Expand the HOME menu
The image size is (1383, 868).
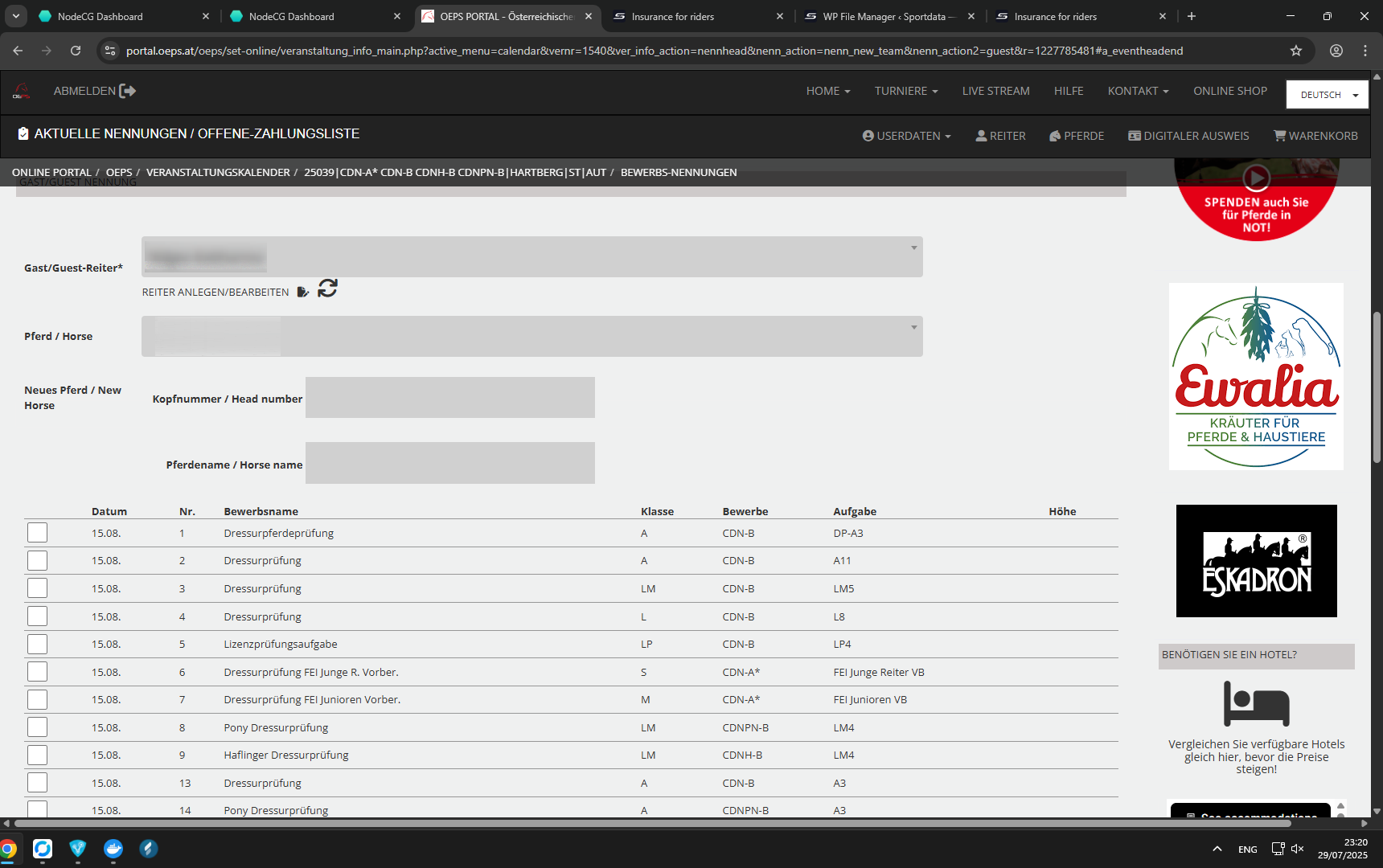pyautogui.click(x=828, y=91)
